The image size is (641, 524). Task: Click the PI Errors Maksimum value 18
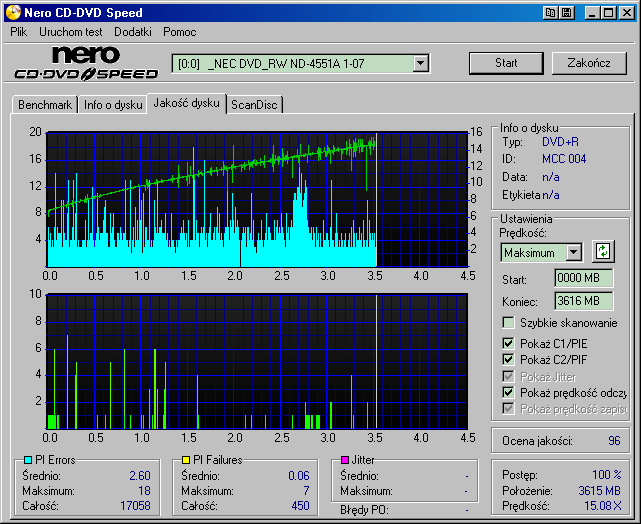144,490
